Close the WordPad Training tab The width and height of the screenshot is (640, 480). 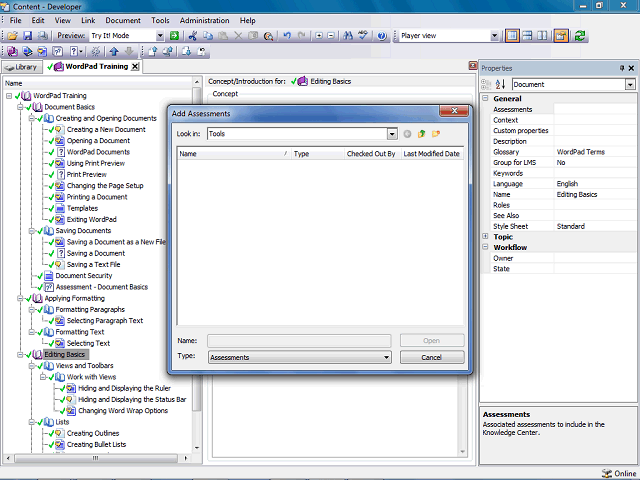click(135, 67)
